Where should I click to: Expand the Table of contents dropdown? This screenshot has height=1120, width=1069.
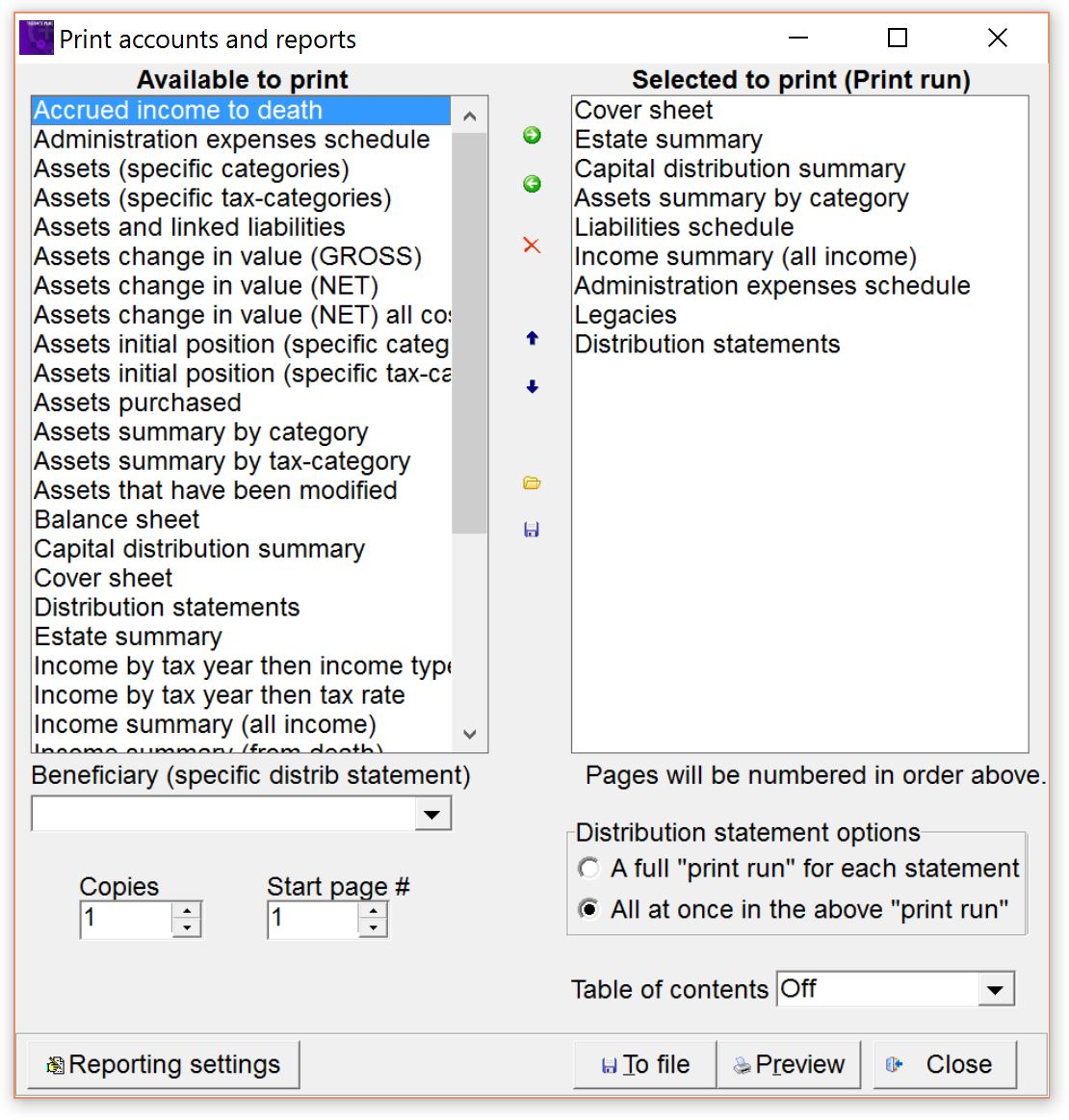[x=996, y=989]
